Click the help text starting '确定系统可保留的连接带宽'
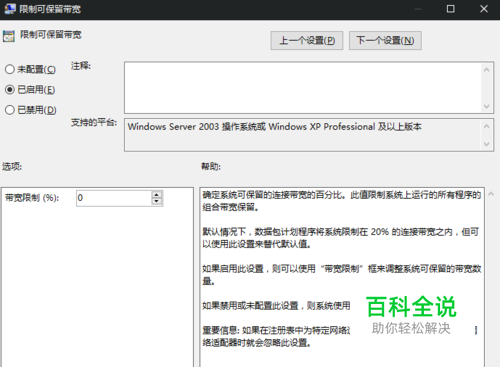The image size is (500, 367). pyautogui.click(x=342, y=201)
